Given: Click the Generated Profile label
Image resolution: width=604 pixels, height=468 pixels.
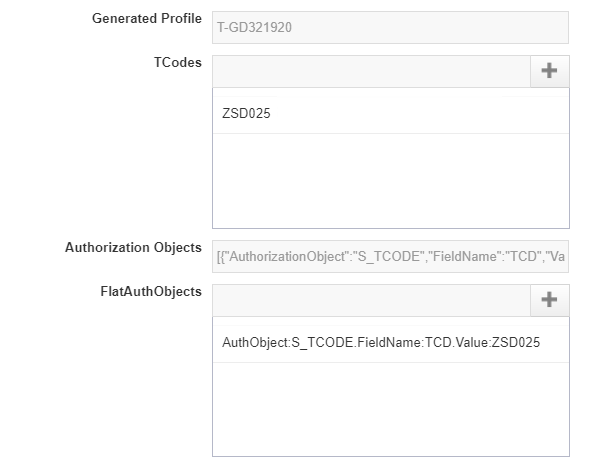Looking at the screenshot, I should [x=147, y=19].
